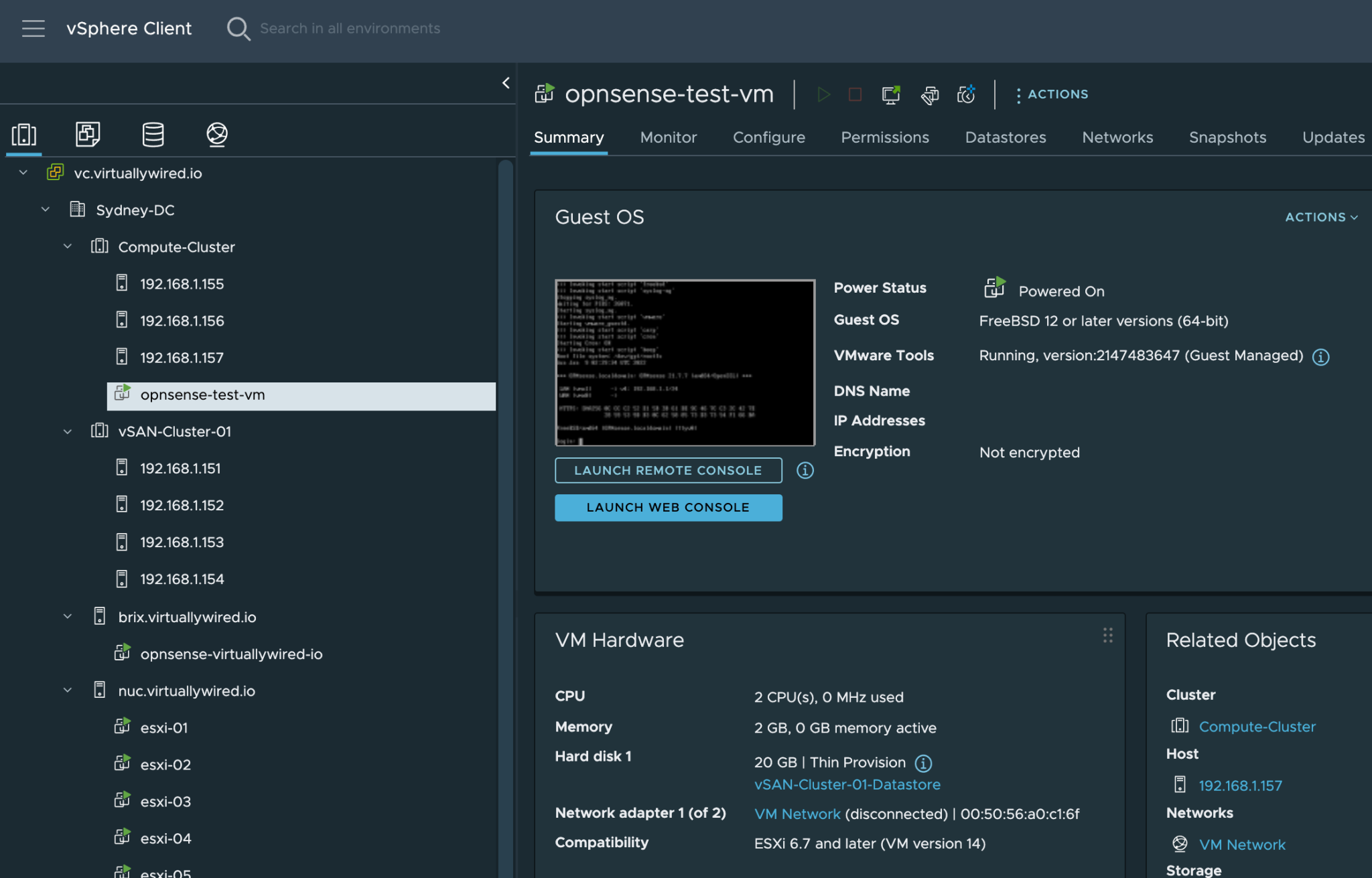The height and width of the screenshot is (878, 1372).
Task: Select Sydney-DC datacenter in tree
Action: tap(135, 210)
